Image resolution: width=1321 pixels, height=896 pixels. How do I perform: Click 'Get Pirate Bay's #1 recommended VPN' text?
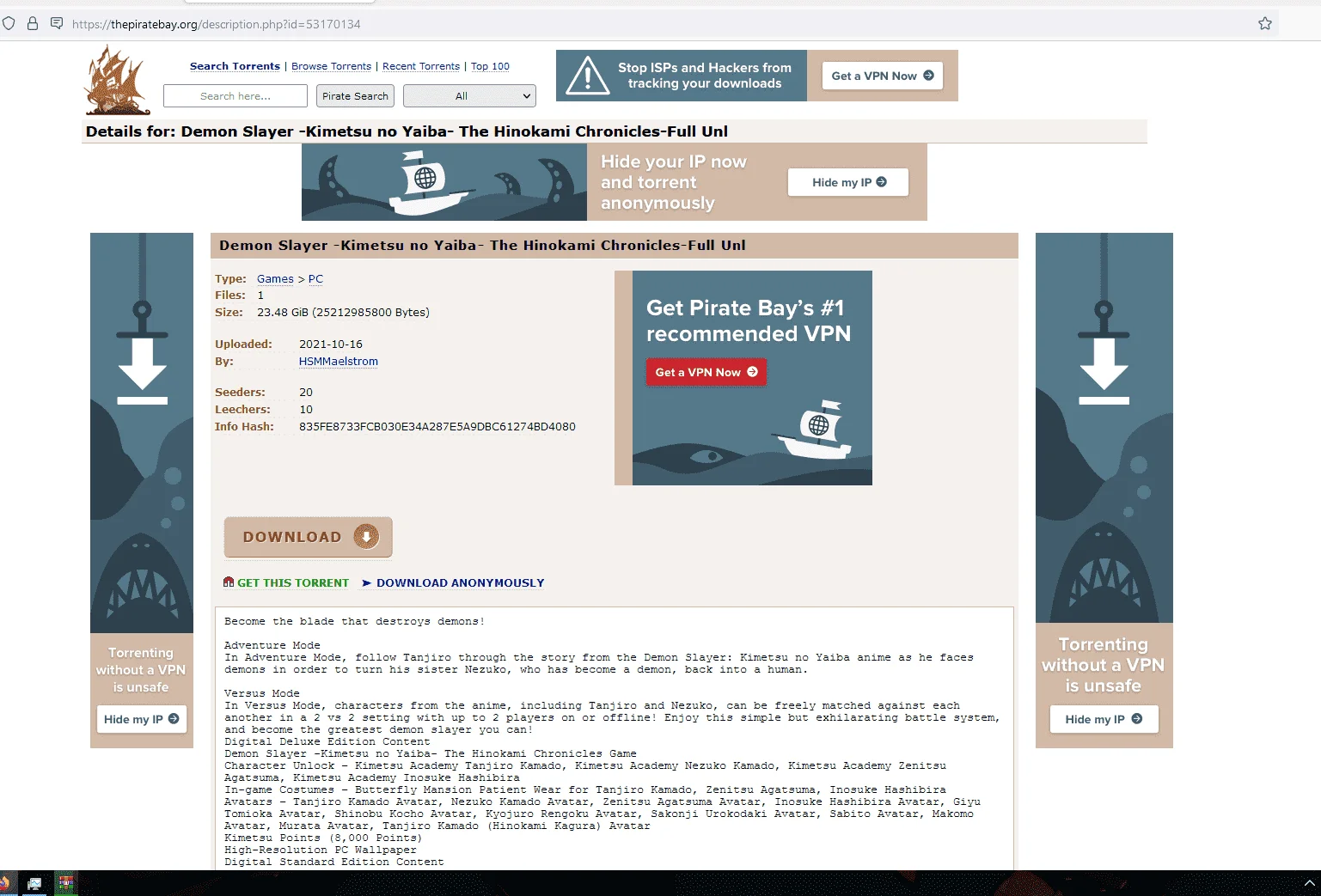pos(749,320)
